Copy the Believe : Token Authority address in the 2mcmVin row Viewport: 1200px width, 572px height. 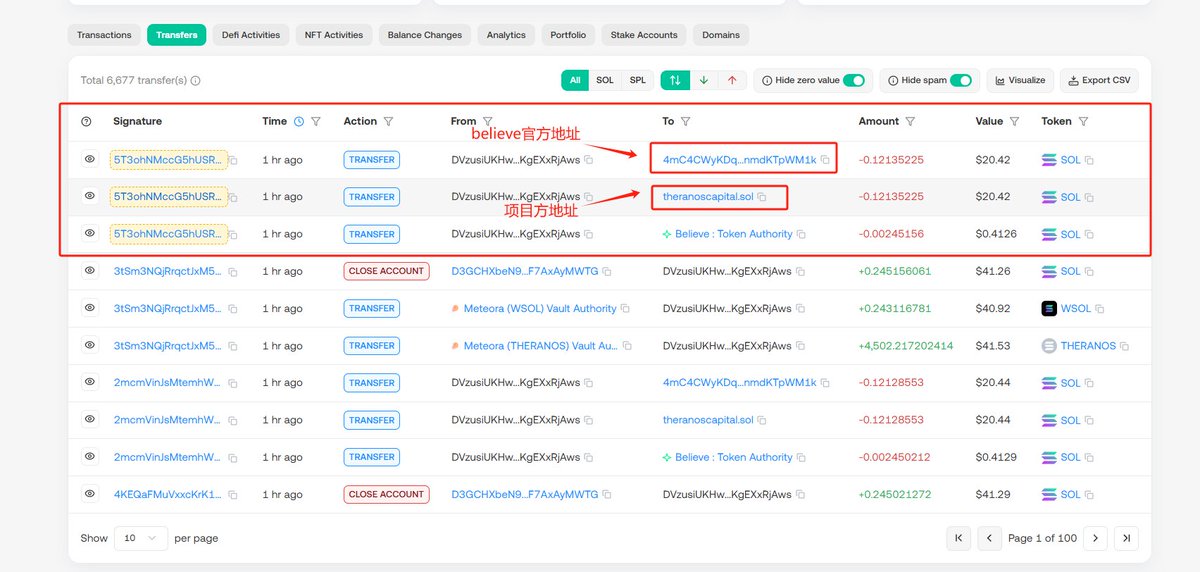click(801, 458)
